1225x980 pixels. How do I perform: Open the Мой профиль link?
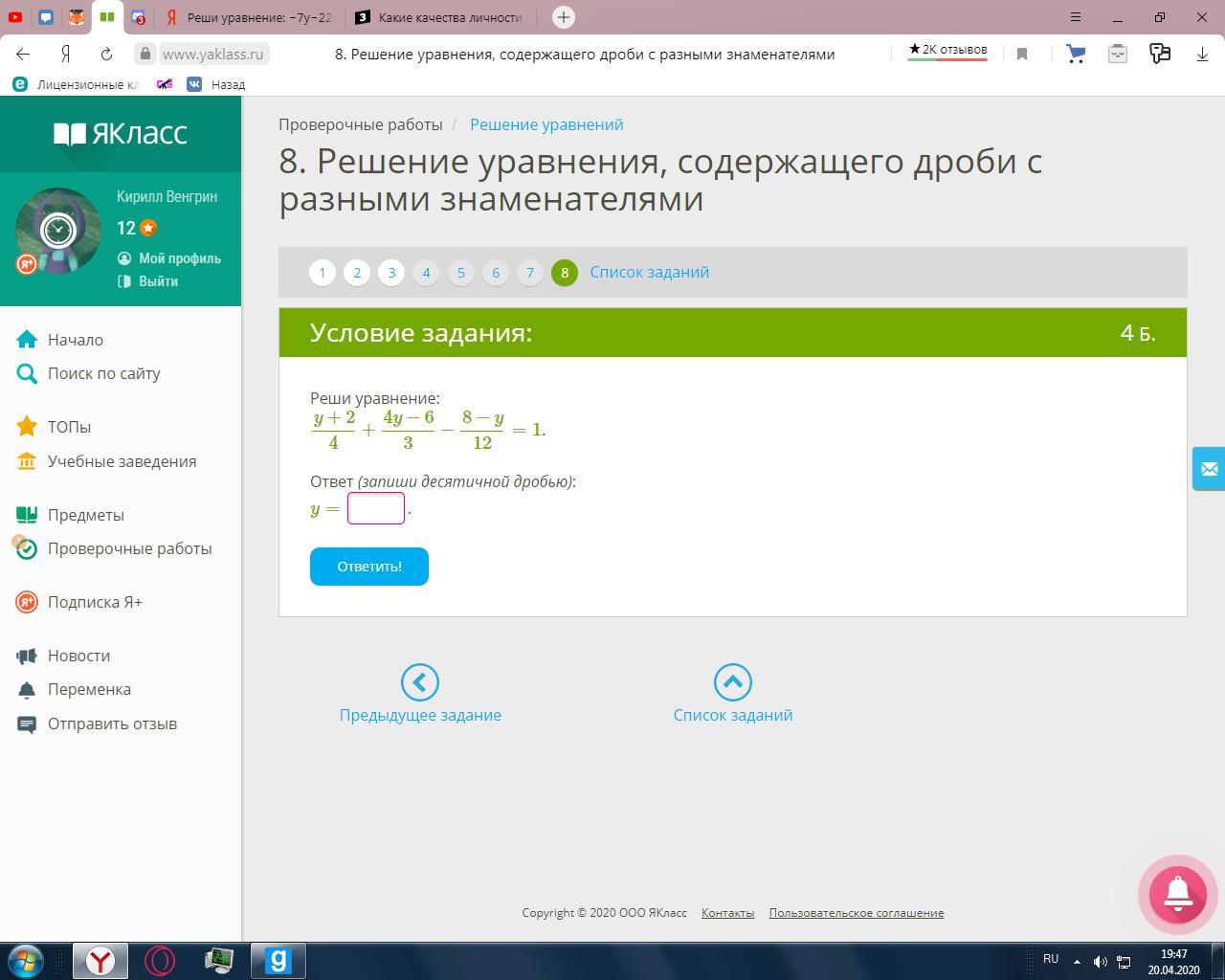click(x=180, y=258)
